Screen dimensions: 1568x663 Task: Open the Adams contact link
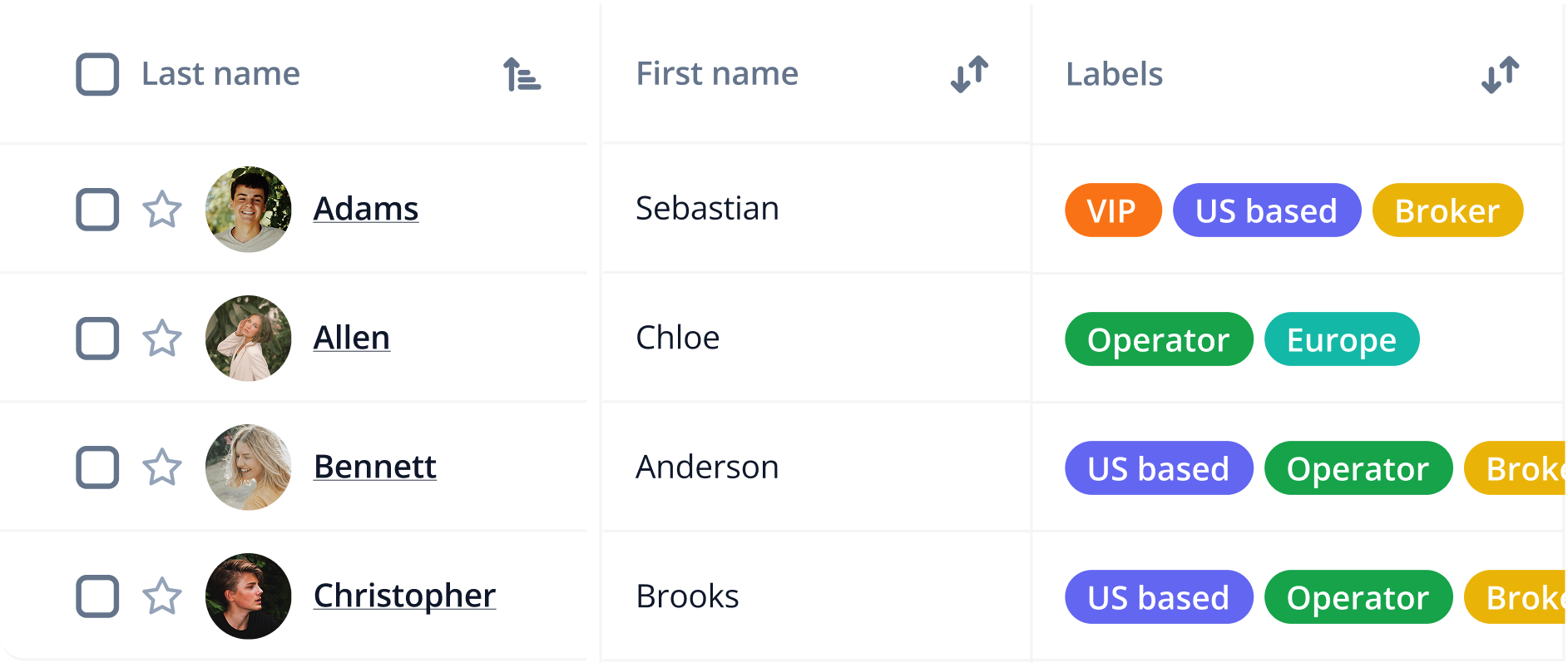366,209
